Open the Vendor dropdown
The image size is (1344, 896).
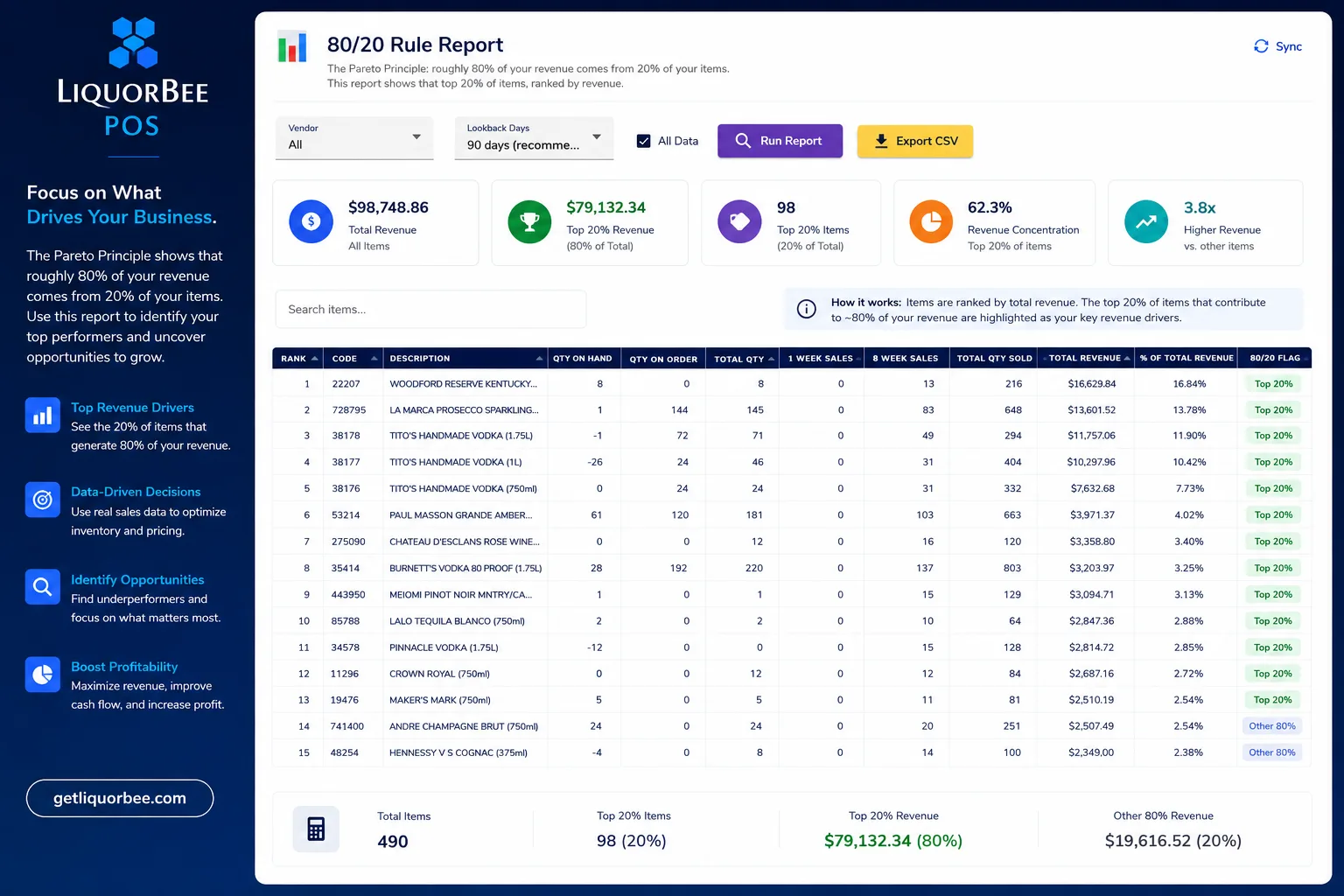point(354,138)
